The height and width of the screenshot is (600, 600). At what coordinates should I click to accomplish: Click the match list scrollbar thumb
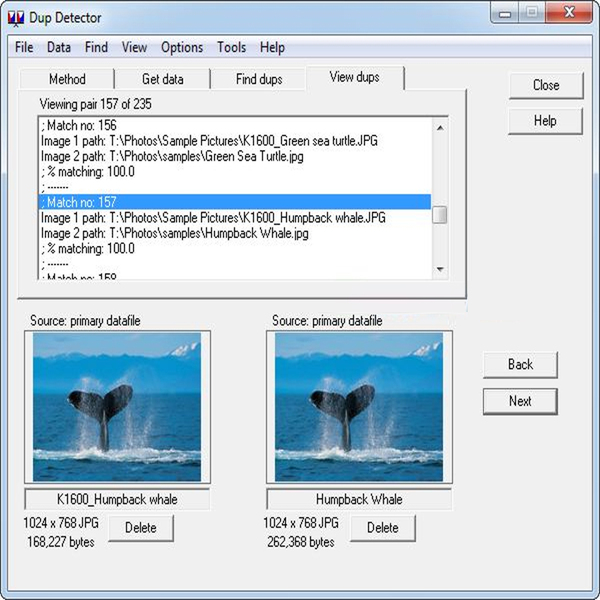(x=440, y=215)
